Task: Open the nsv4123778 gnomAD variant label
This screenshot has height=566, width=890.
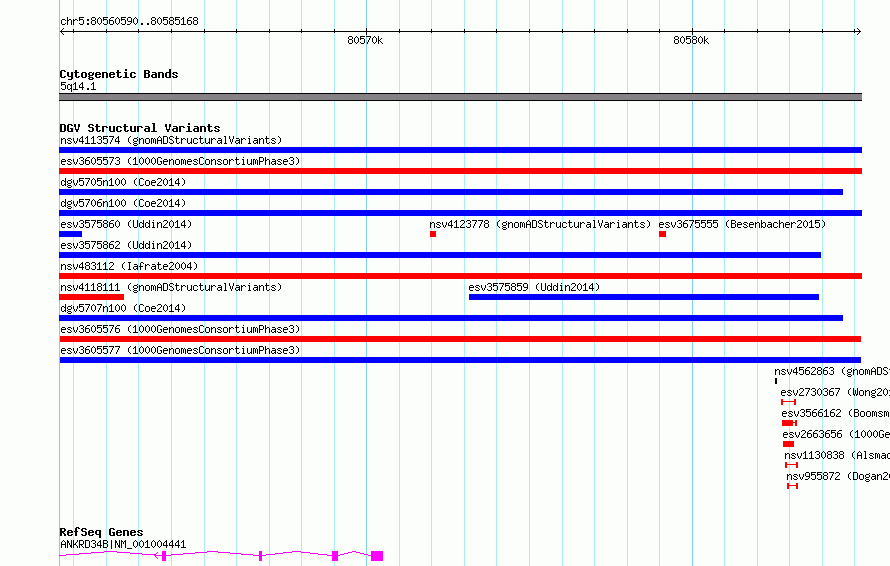Action: tap(540, 224)
